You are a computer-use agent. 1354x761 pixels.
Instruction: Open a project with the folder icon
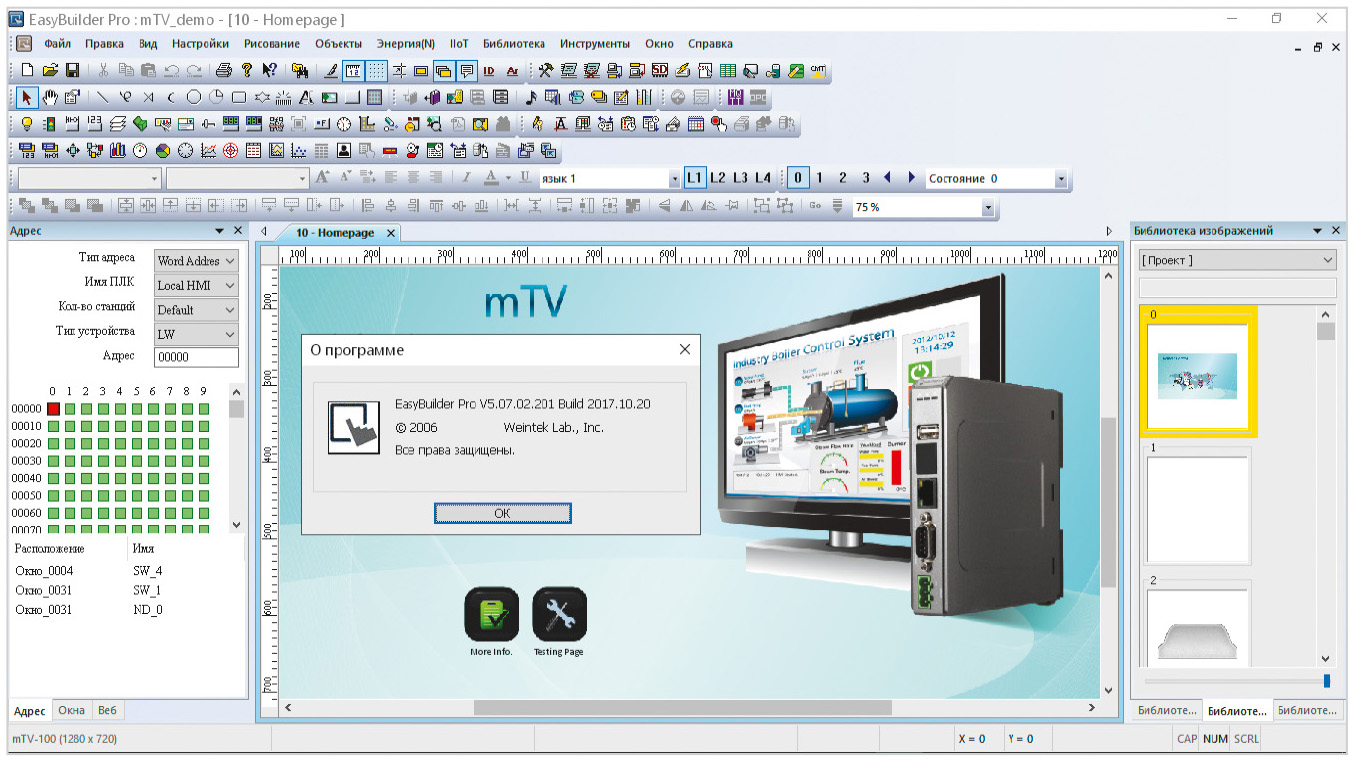(x=50, y=70)
